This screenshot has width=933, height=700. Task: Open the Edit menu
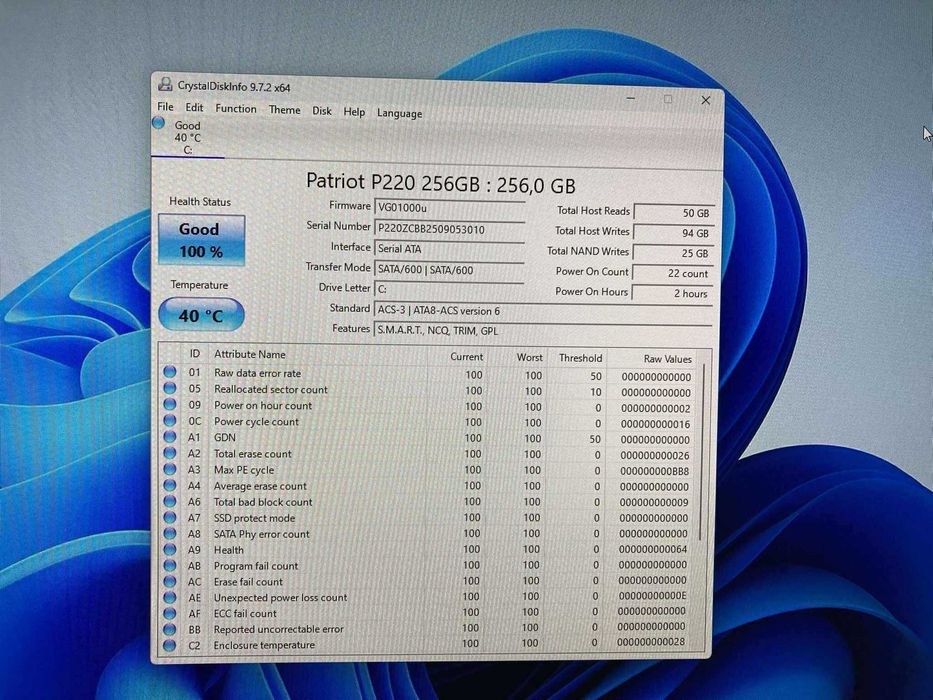click(x=194, y=108)
